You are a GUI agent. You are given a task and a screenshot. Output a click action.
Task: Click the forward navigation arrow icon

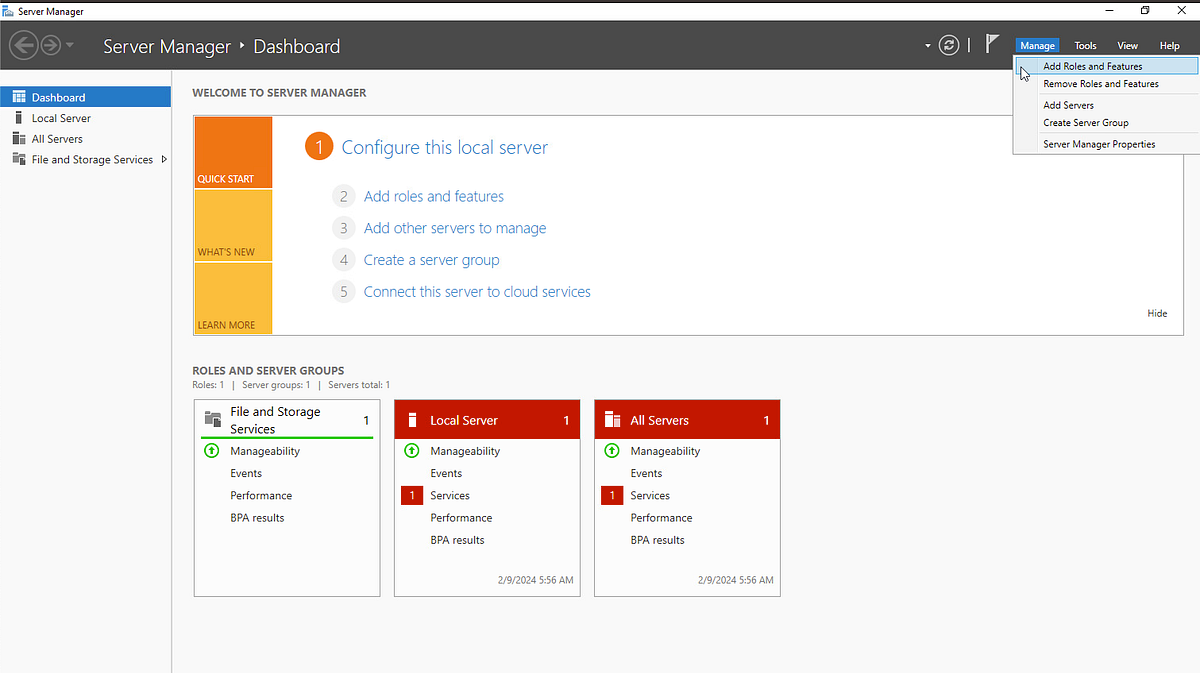[x=50, y=45]
